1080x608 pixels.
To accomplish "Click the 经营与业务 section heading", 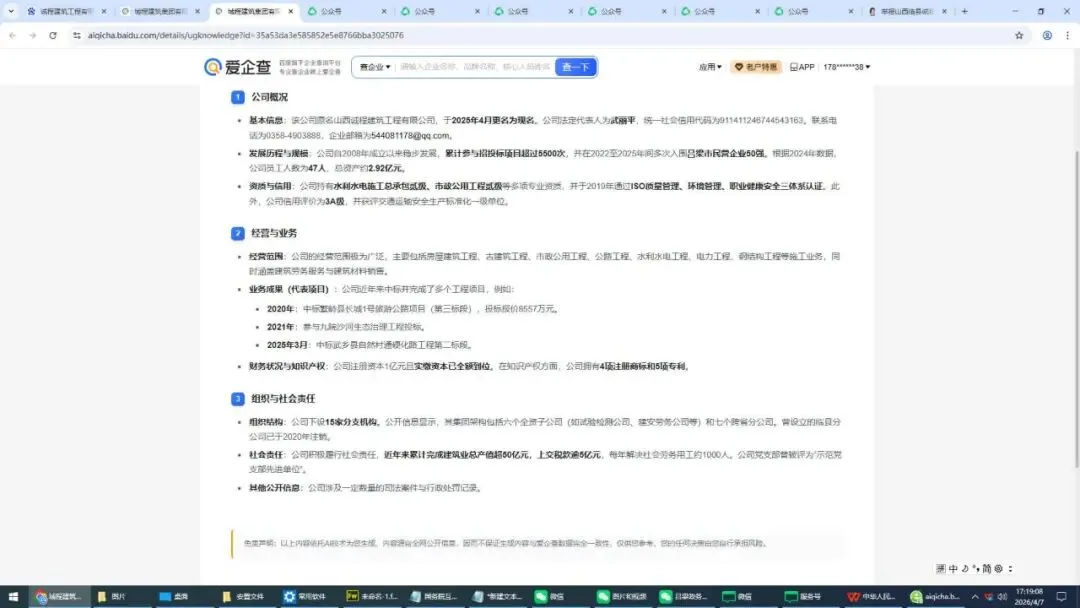I will click(274, 233).
